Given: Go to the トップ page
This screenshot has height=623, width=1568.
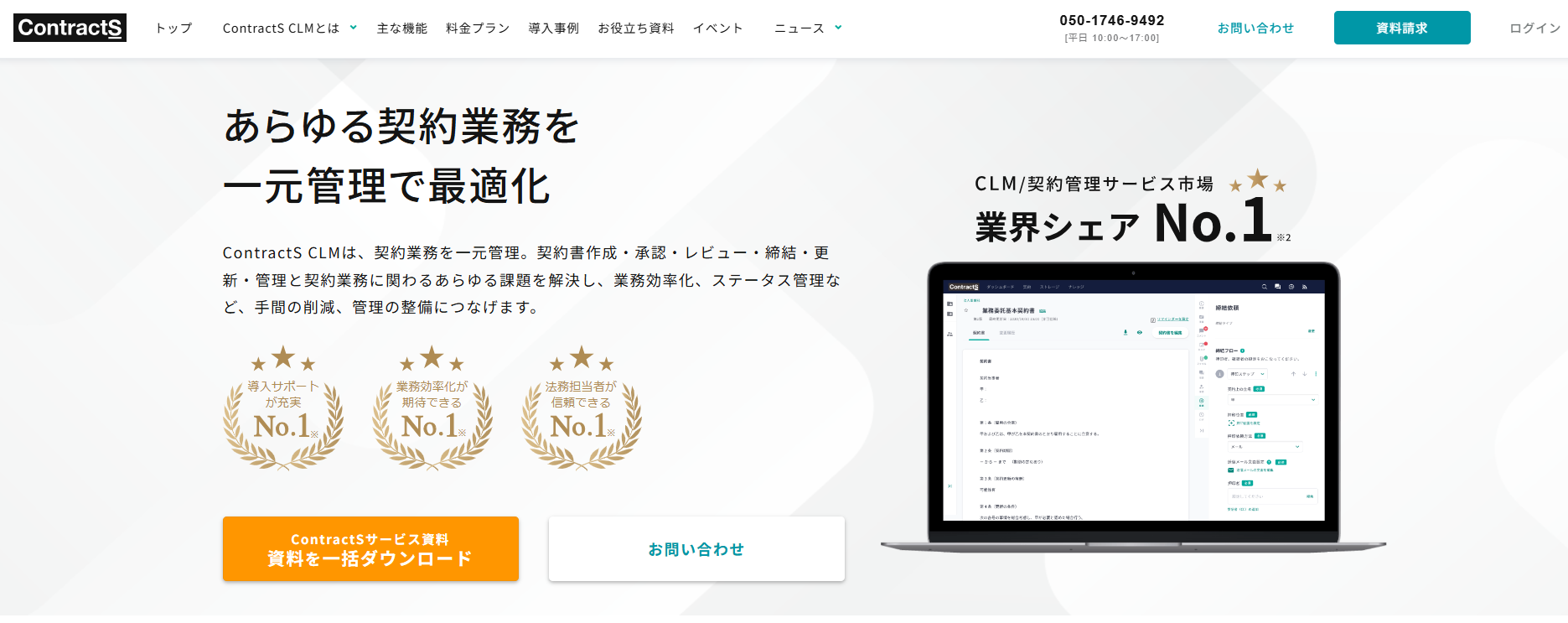Looking at the screenshot, I should 174,29.
